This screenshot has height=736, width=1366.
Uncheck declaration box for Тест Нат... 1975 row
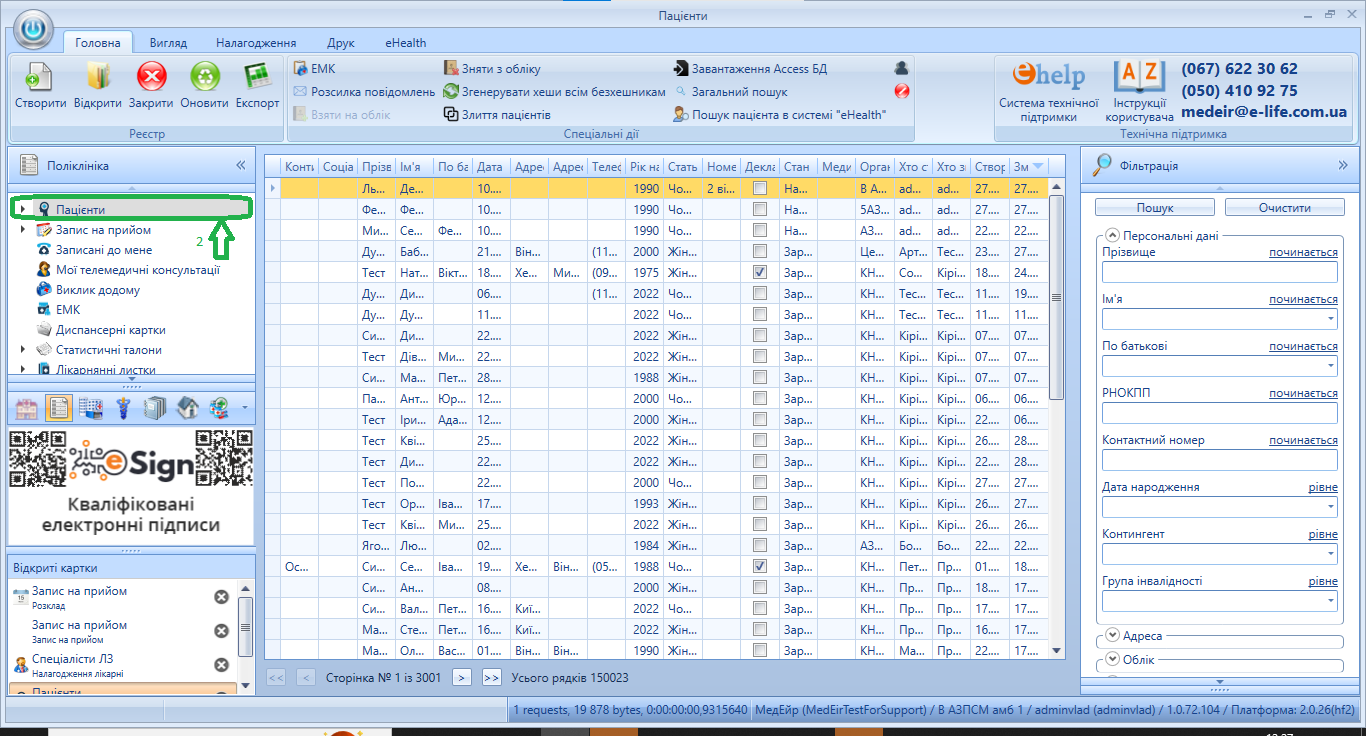pyautogui.click(x=761, y=272)
